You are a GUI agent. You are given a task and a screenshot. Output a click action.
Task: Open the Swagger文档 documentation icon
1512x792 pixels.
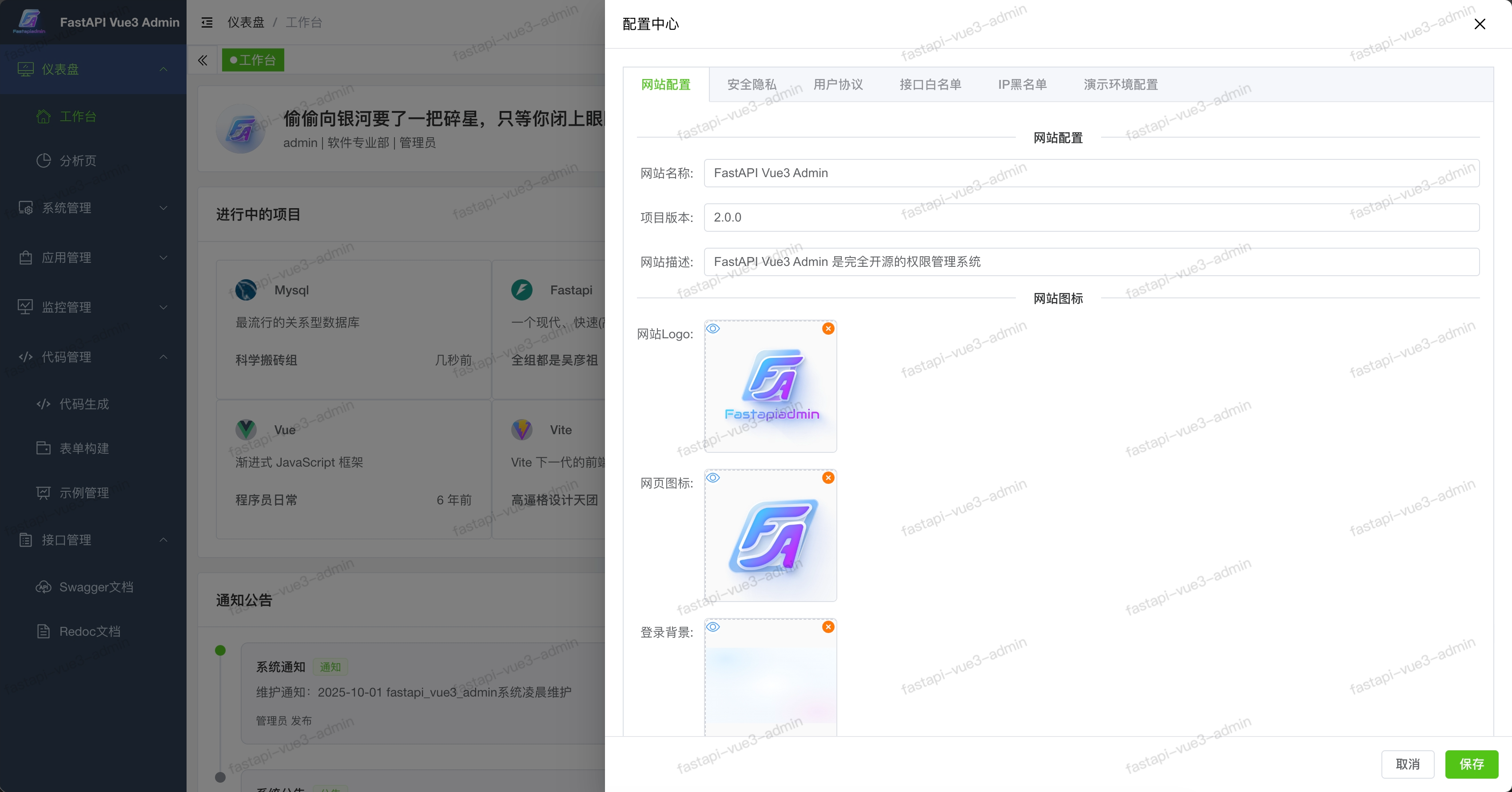[43, 586]
